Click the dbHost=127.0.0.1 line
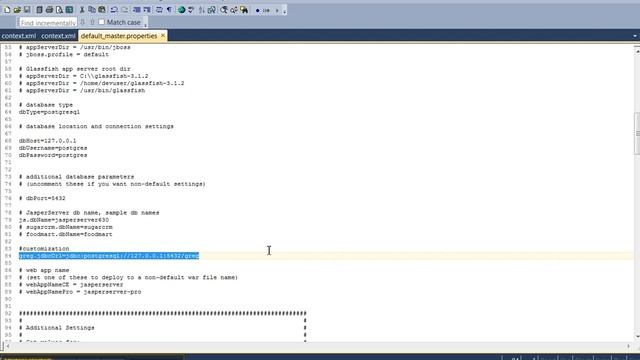The height and width of the screenshot is (360, 640). pyautogui.click(x=47, y=141)
